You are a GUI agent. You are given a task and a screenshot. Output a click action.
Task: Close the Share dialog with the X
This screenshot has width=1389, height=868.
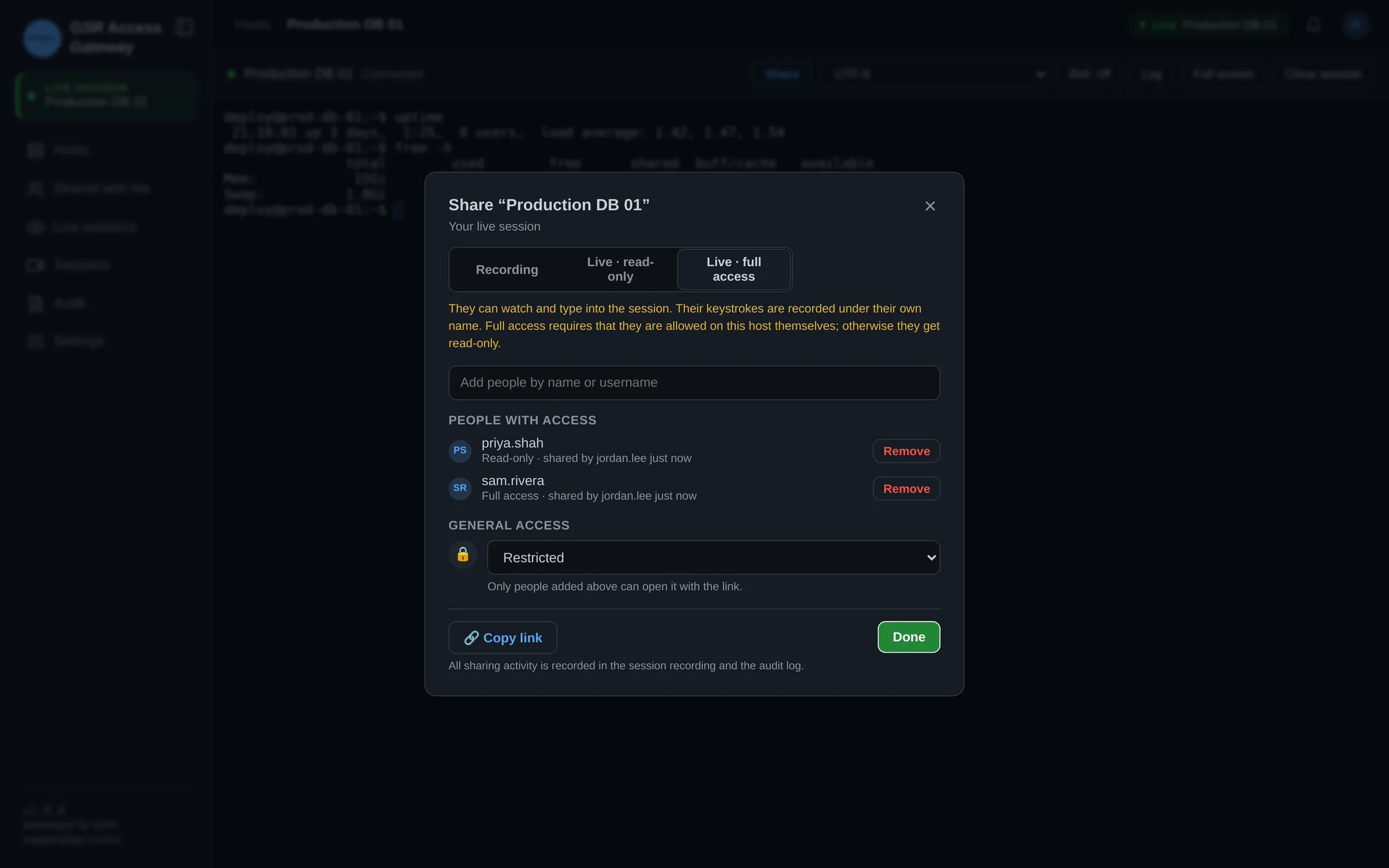coord(929,206)
